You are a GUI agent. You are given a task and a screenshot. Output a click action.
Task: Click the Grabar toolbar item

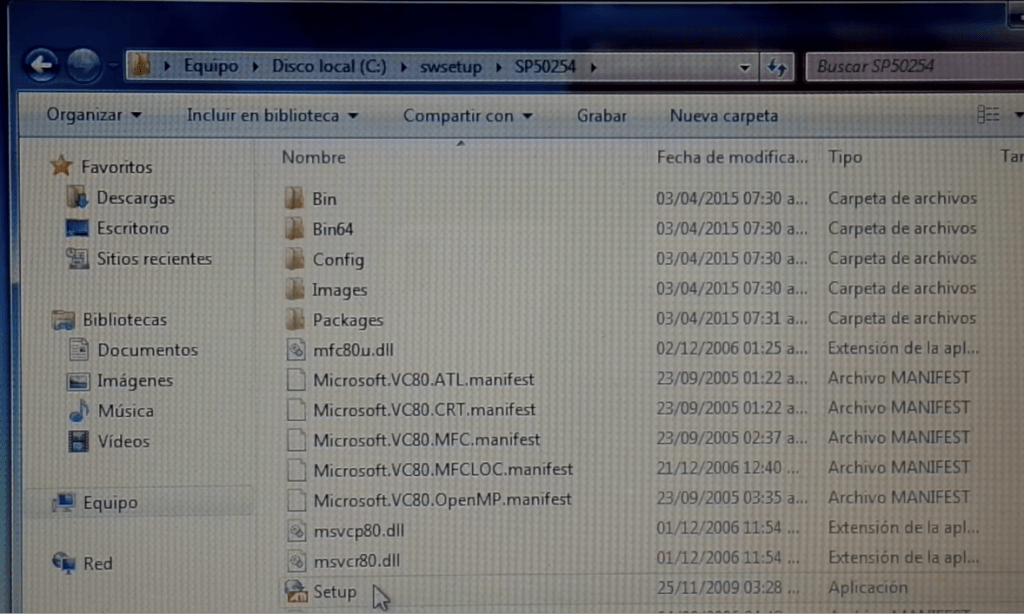(601, 115)
